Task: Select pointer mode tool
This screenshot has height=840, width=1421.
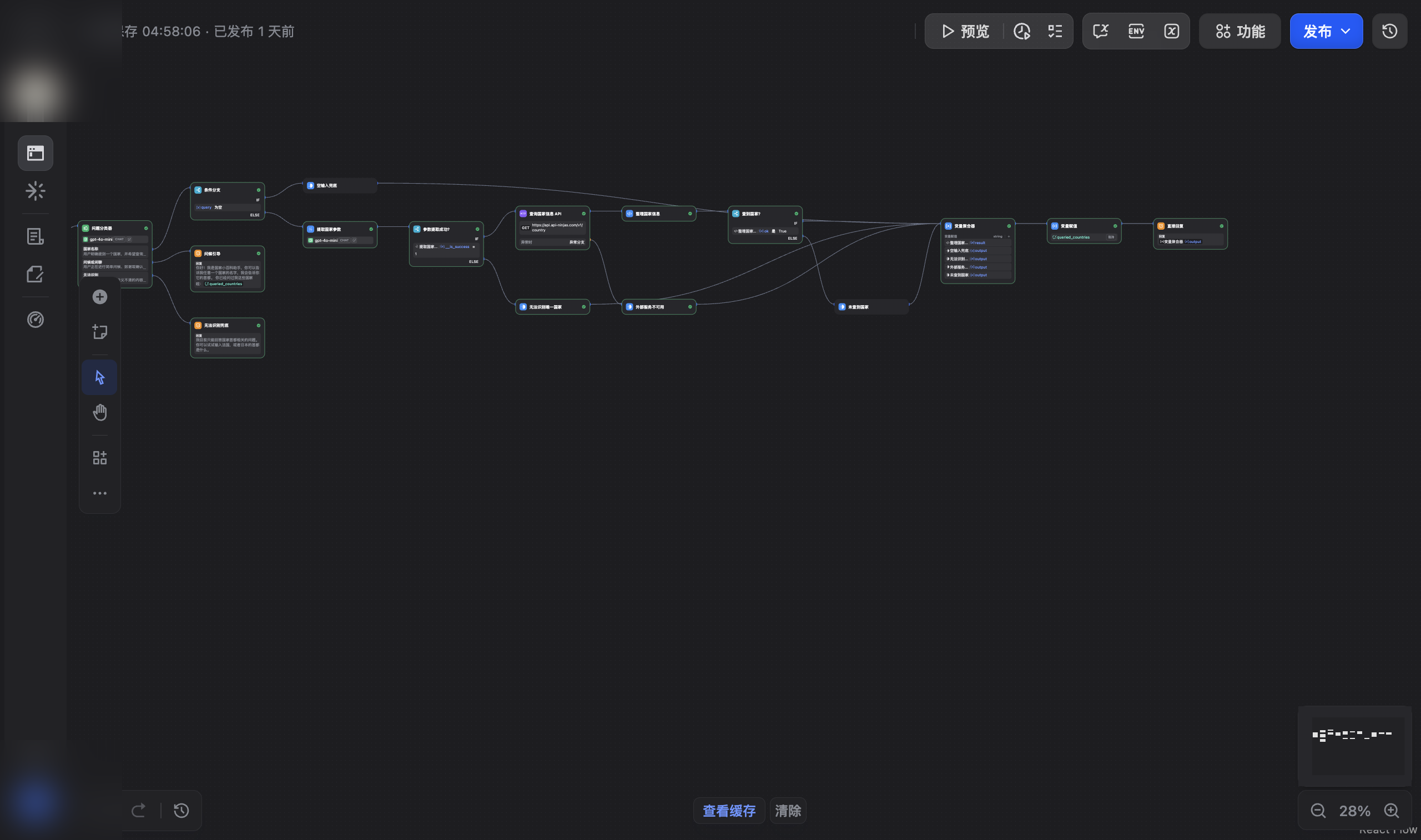Action: coord(100,377)
